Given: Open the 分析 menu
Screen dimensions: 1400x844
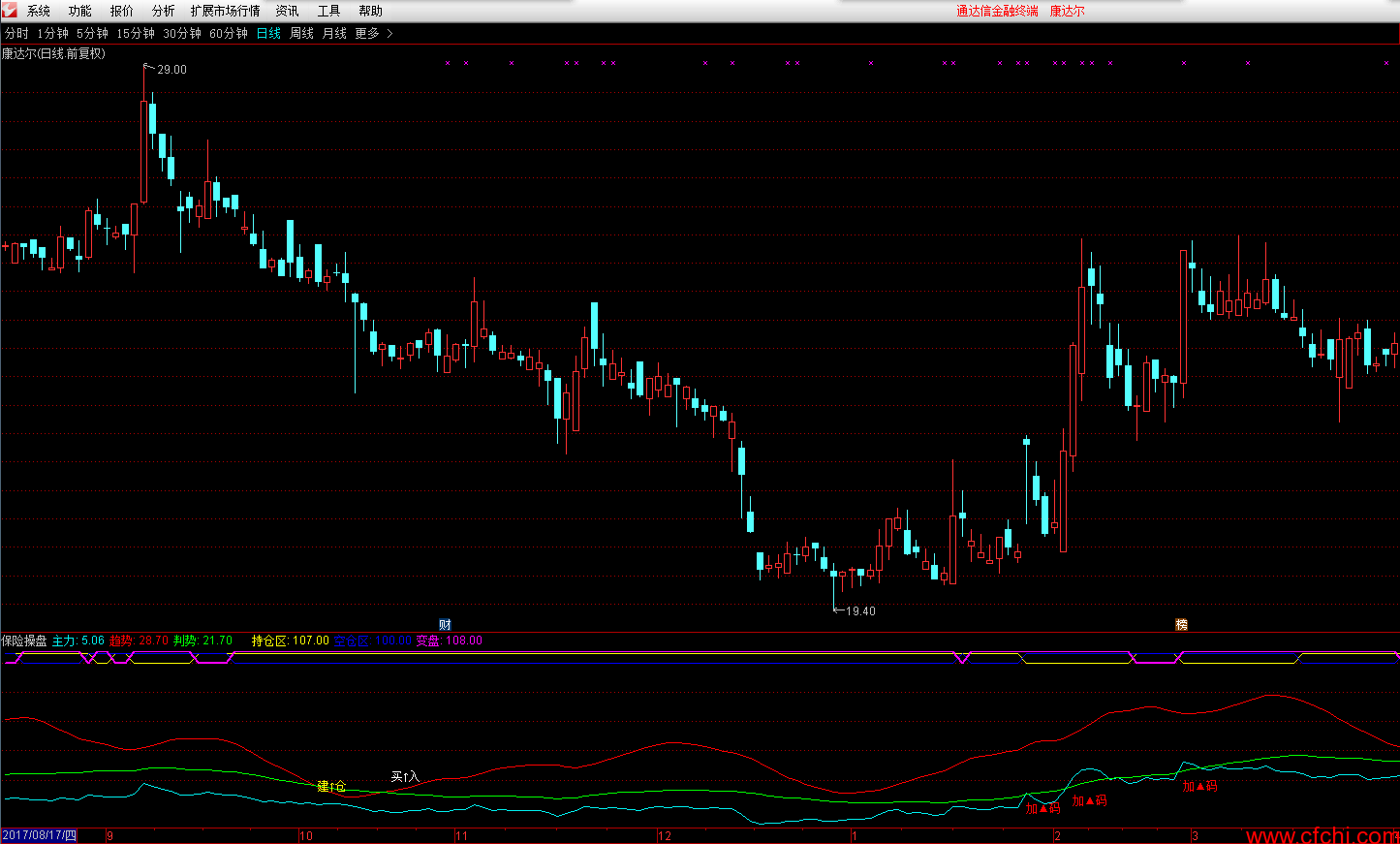Looking at the screenshot, I should click(x=164, y=12).
